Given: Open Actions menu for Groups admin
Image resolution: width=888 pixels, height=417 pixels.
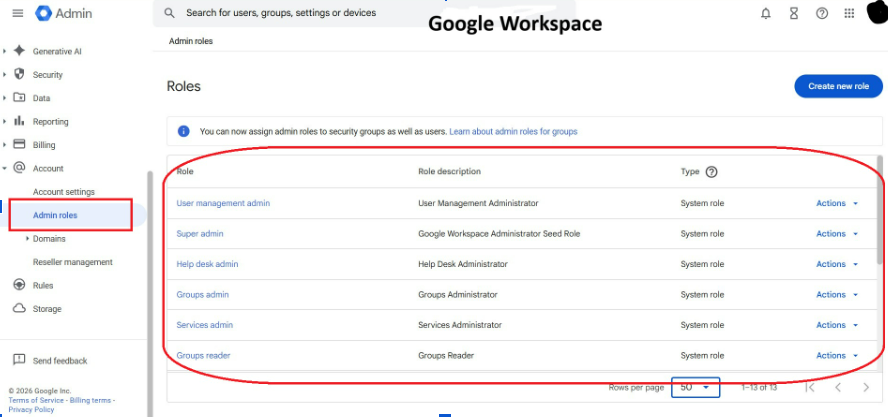Looking at the screenshot, I should (x=837, y=295).
